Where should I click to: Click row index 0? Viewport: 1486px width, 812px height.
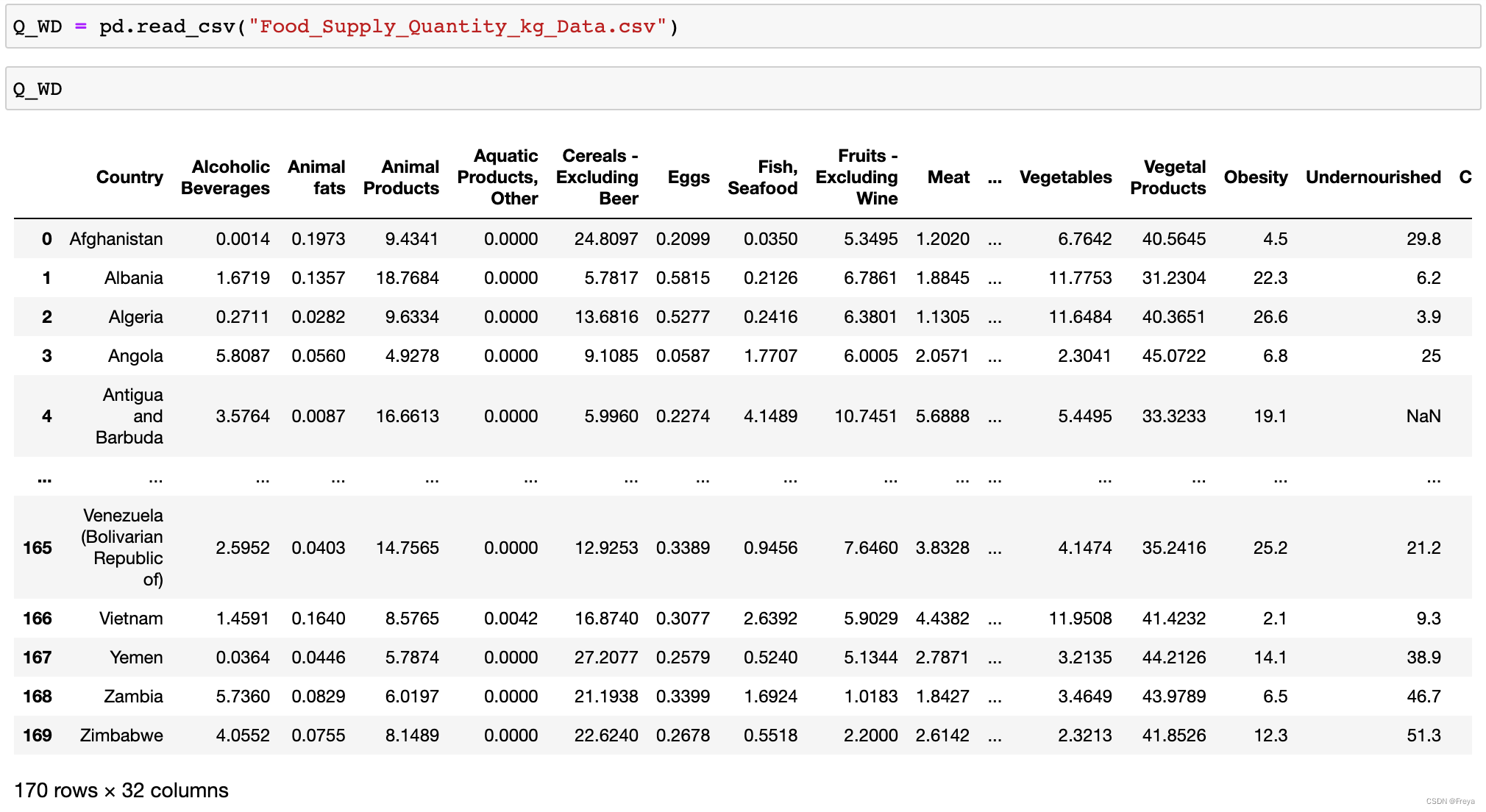tap(47, 239)
